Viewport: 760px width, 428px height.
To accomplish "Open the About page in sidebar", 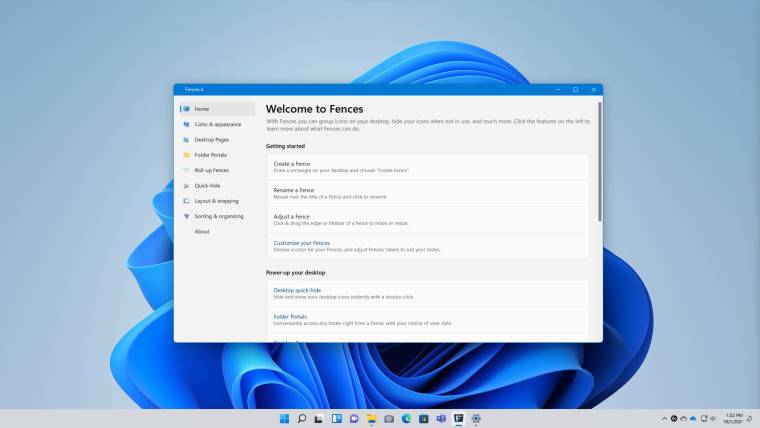I will point(202,231).
